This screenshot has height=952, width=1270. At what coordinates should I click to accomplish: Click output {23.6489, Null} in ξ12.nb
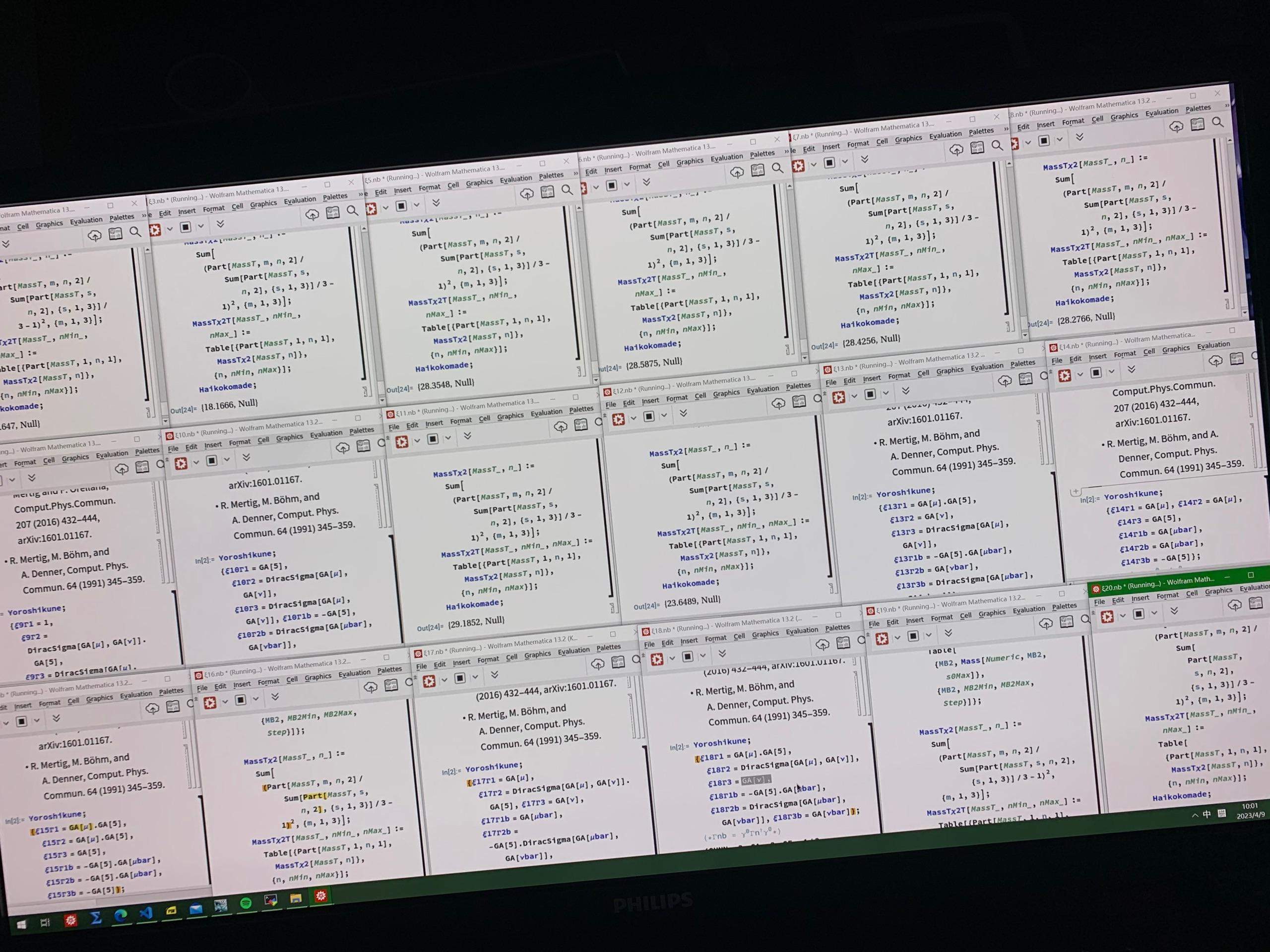pos(692,601)
